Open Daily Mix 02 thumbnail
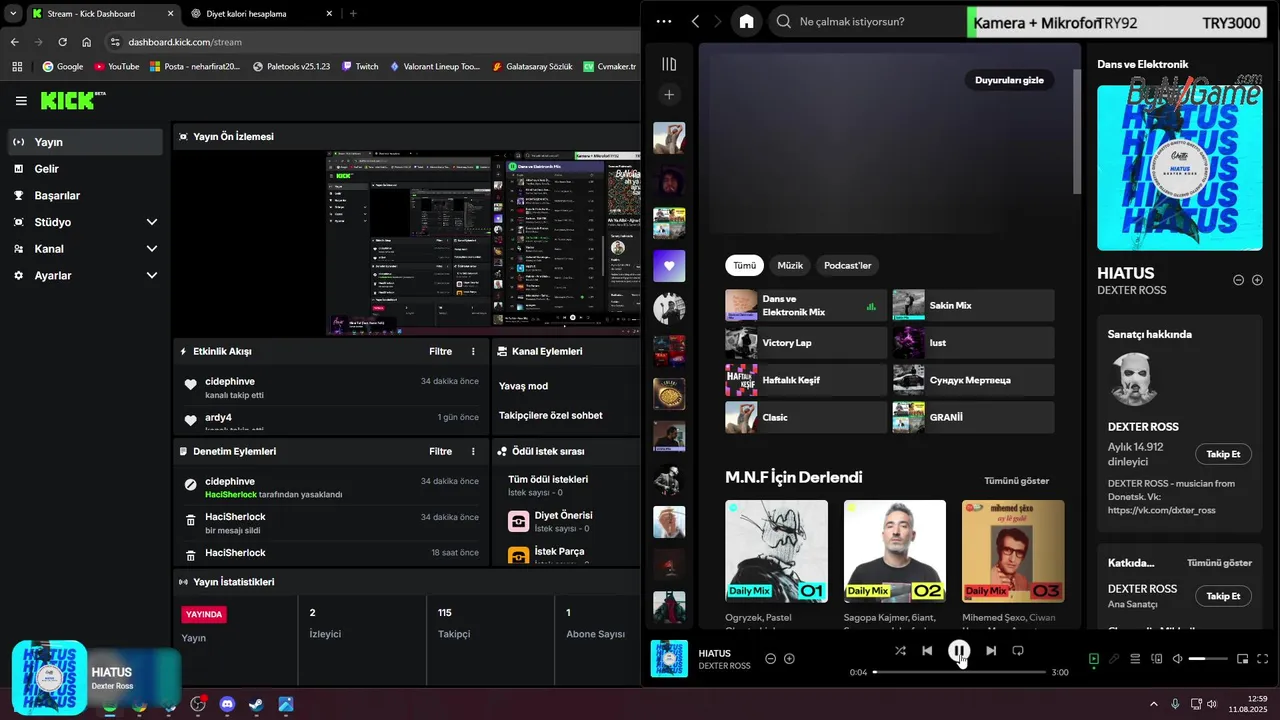This screenshot has height=720, width=1280. click(895, 551)
